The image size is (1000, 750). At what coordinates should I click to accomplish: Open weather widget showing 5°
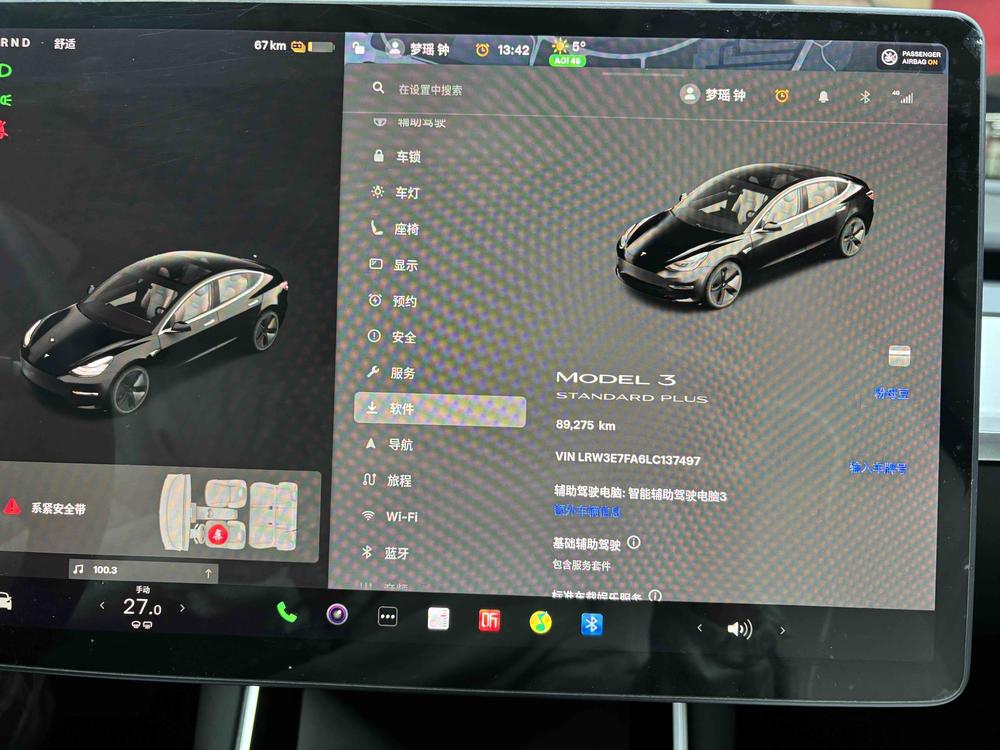569,46
